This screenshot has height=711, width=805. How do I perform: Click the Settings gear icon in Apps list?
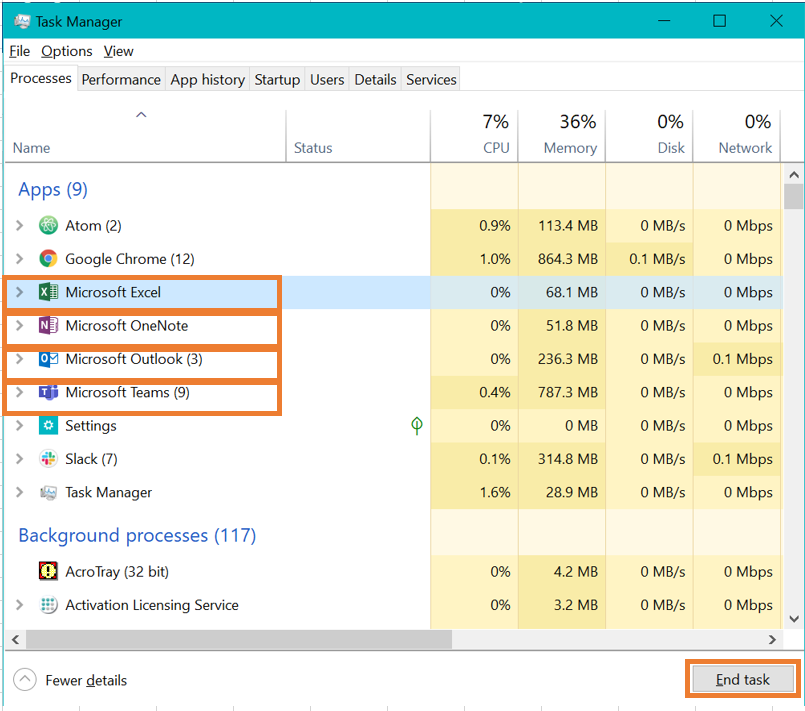tap(48, 426)
